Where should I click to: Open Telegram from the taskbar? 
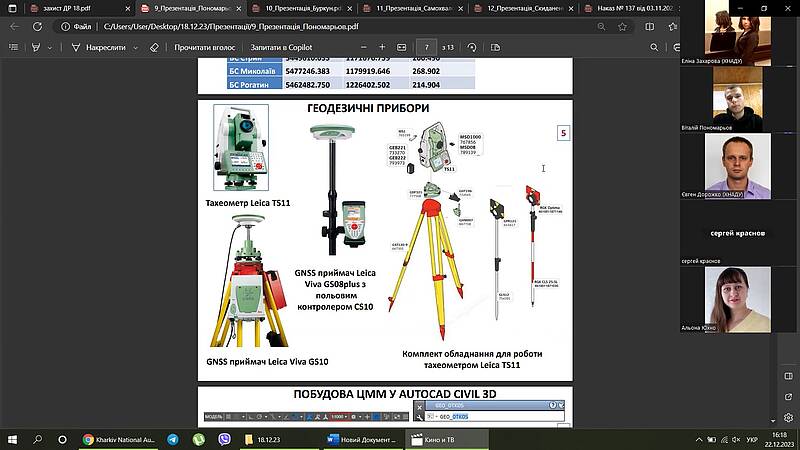click(173, 439)
